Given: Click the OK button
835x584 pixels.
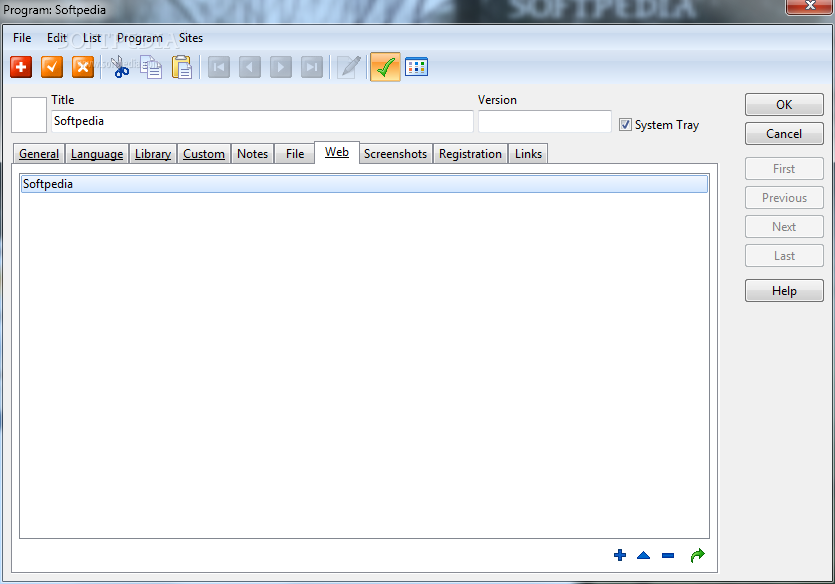Looking at the screenshot, I should click(784, 104).
